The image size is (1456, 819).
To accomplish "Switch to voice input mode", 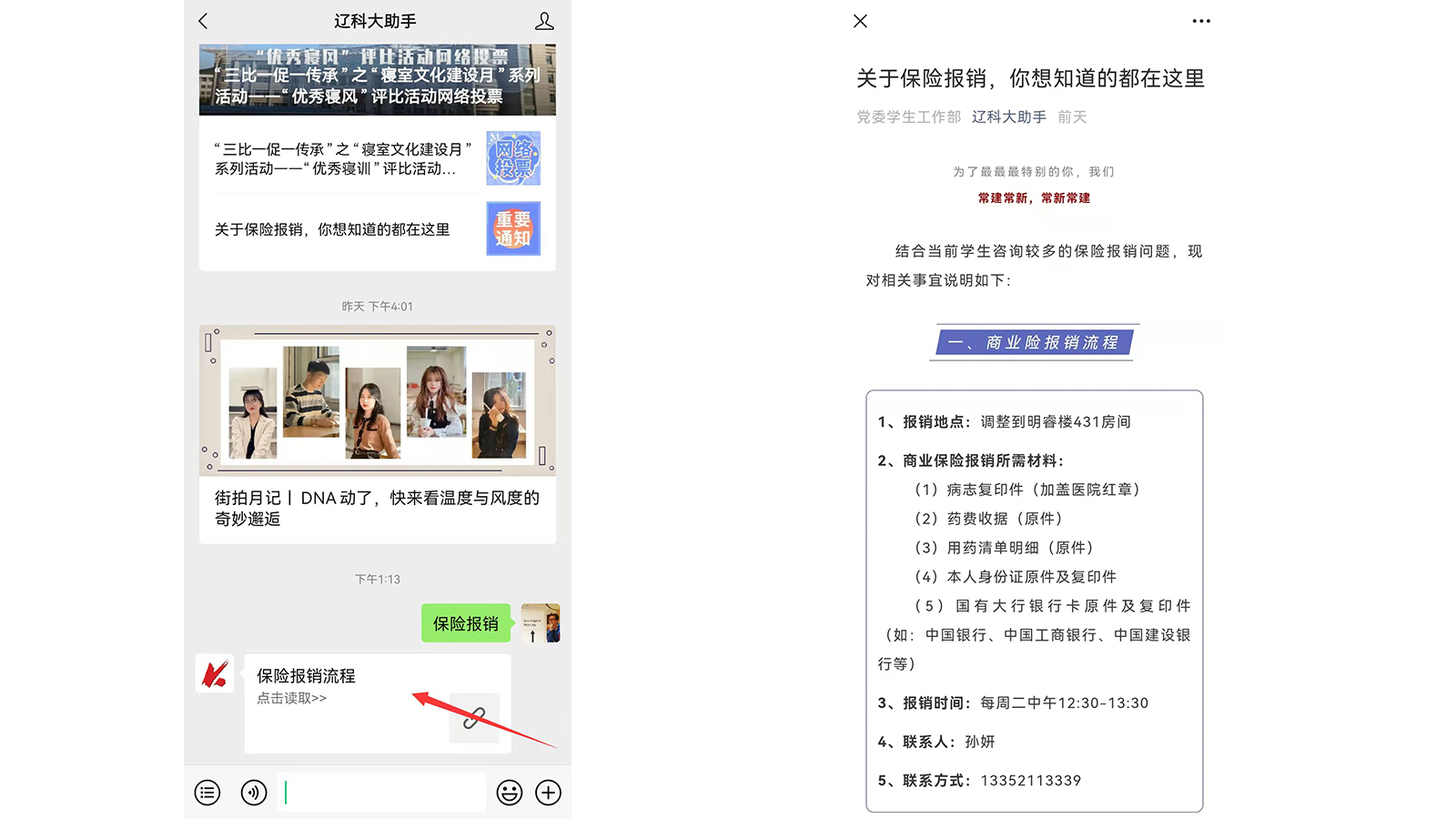I will 254,793.
